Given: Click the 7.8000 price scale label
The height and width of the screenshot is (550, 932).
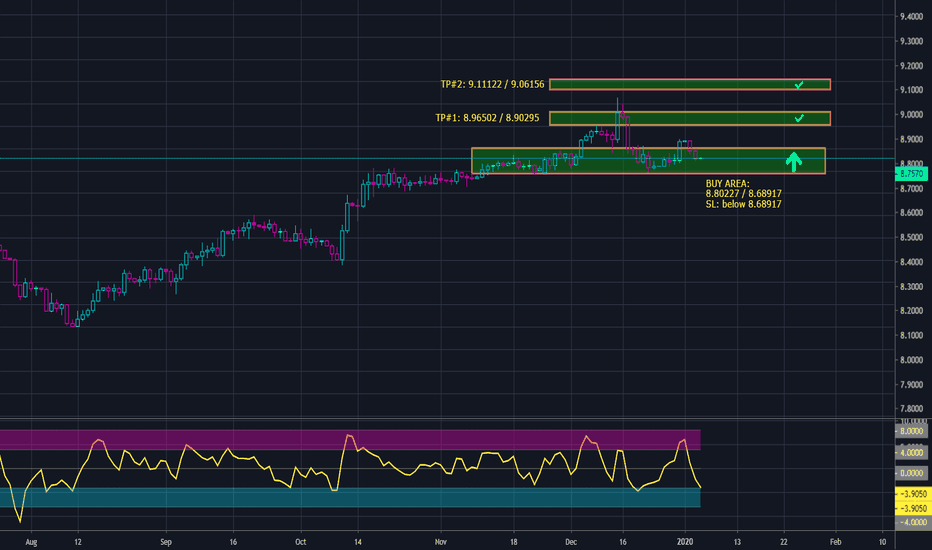Looking at the screenshot, I should point(910,408).
